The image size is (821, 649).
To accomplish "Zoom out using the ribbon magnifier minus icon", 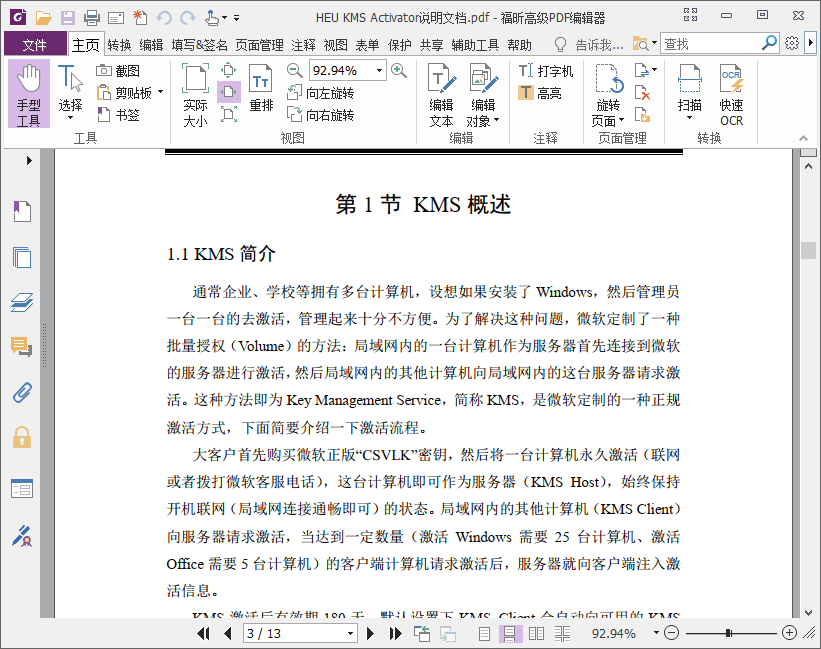I will point(295,70).
